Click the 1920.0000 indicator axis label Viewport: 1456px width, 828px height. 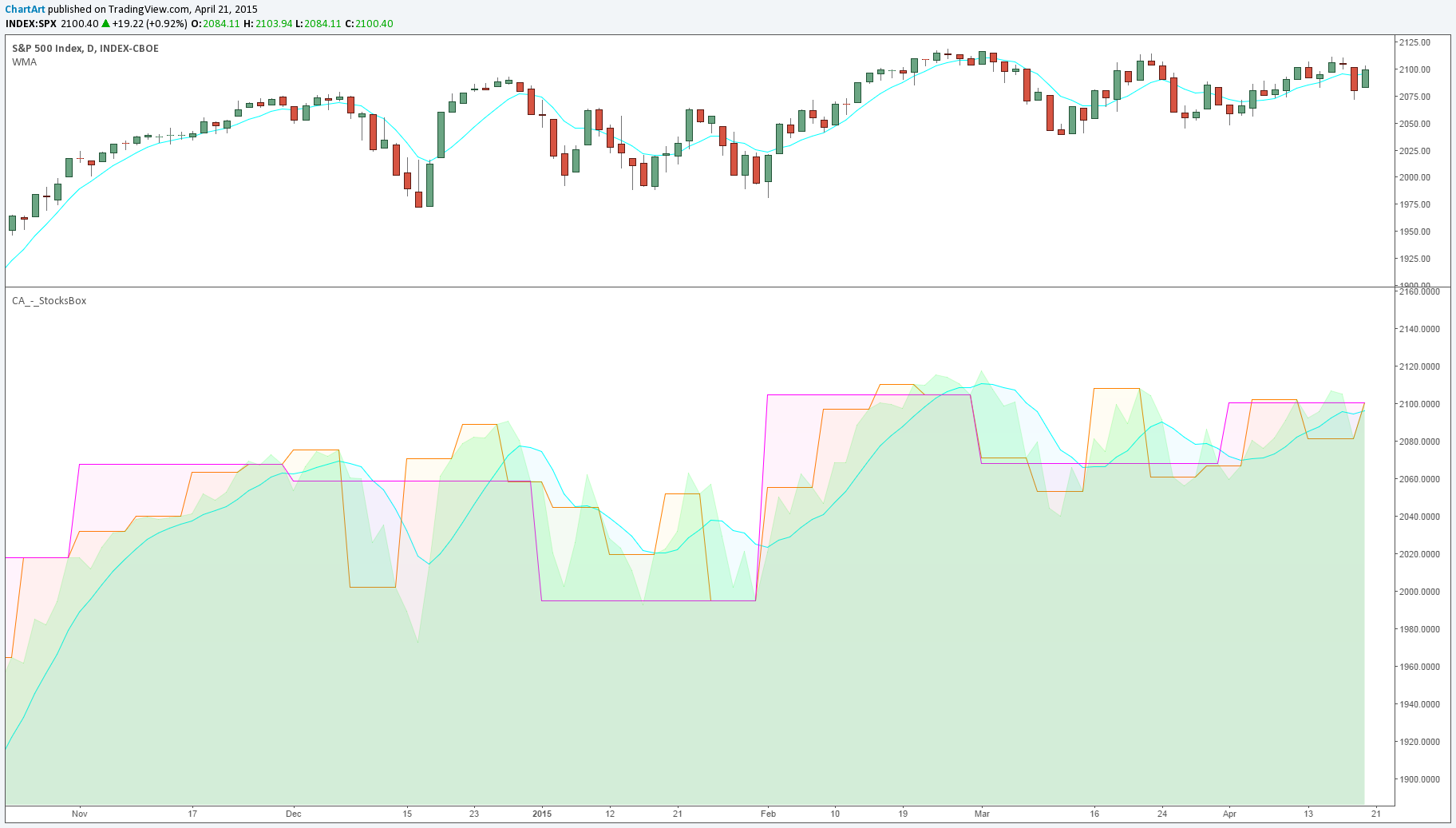tap(1419, 742)
